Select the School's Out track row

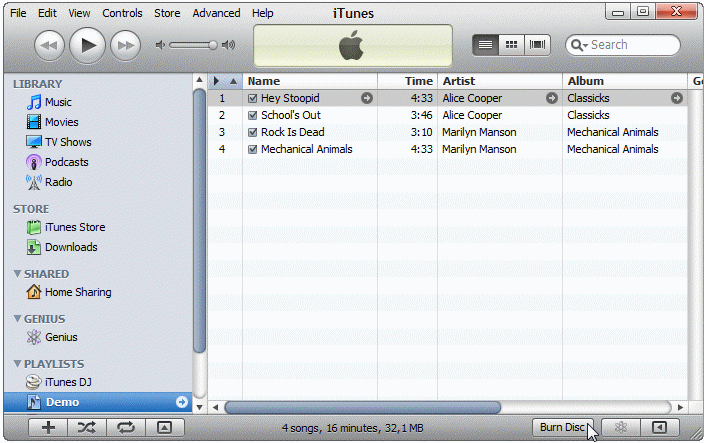(x=447, y=115)
